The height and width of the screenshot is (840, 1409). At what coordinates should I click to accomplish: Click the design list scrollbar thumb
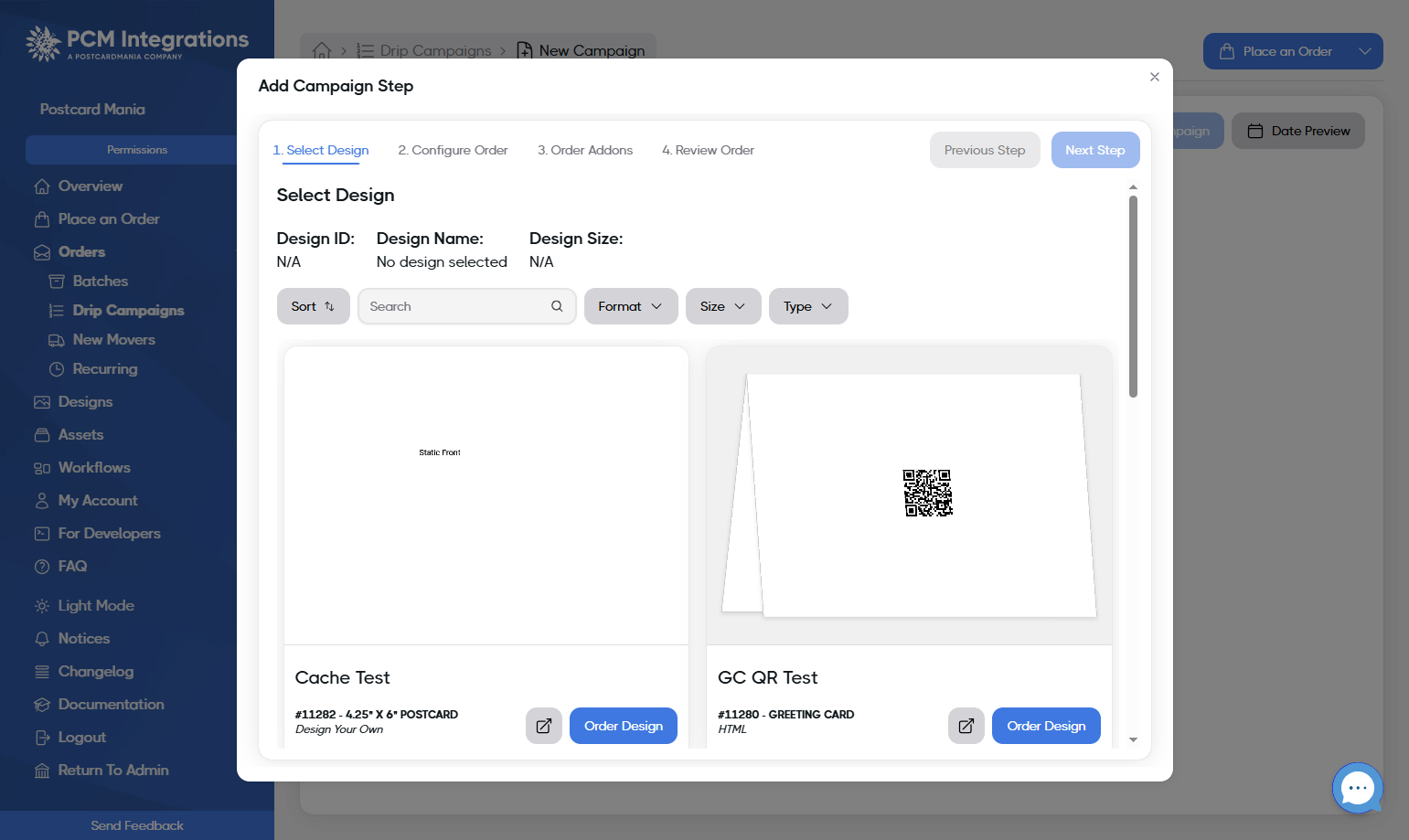pyautogui.click(x=1133, y=297)
